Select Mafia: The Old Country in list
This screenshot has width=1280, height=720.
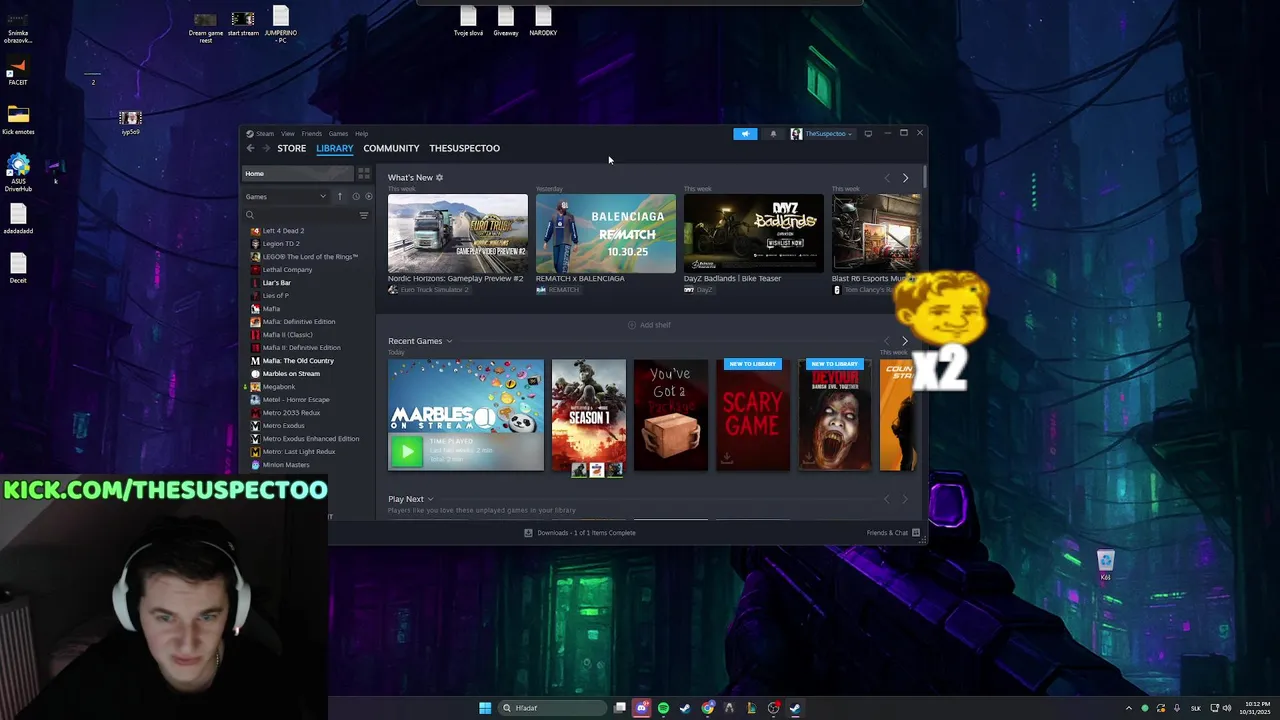[298, 361]
